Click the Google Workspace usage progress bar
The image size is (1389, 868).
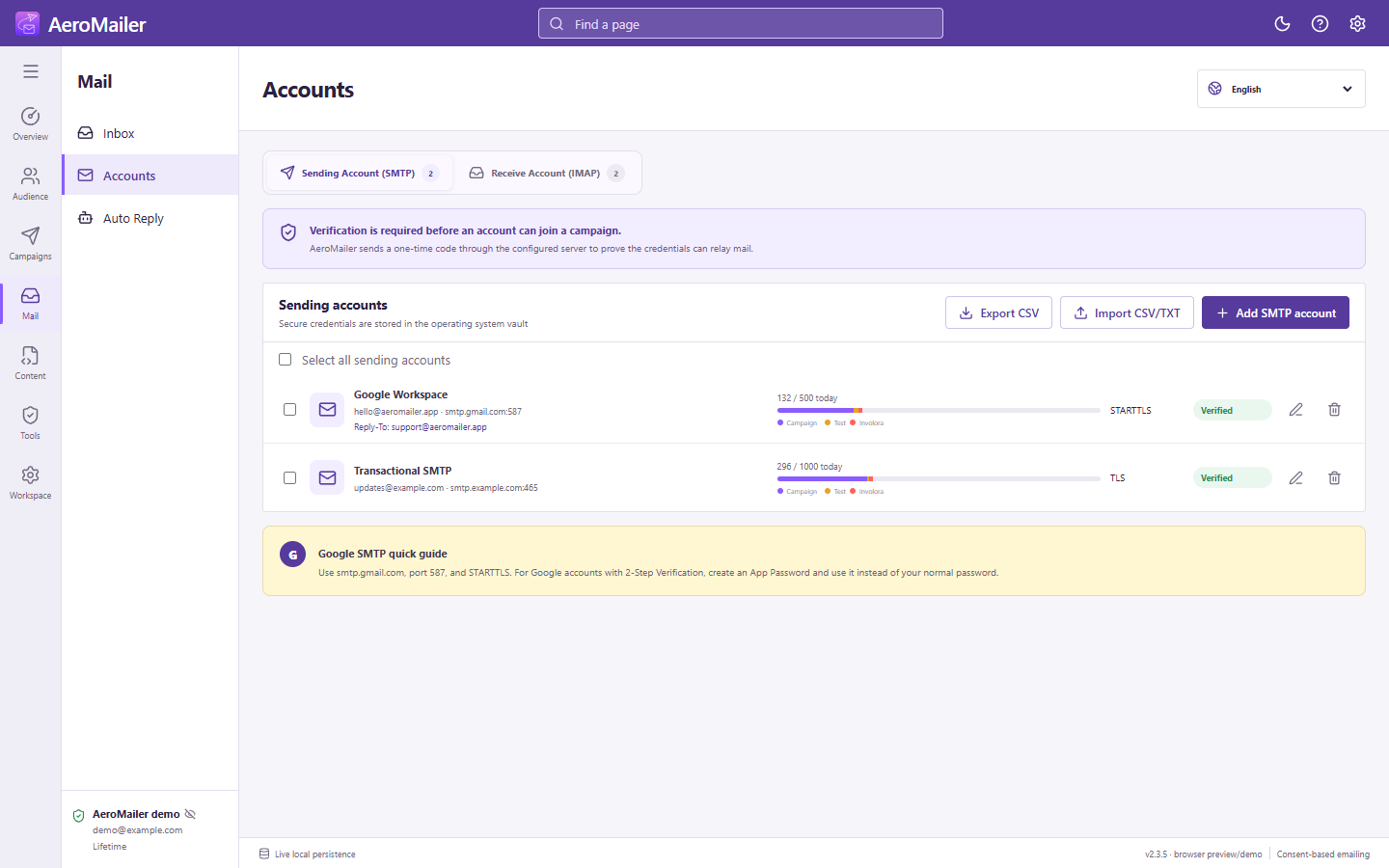[939, 410]
